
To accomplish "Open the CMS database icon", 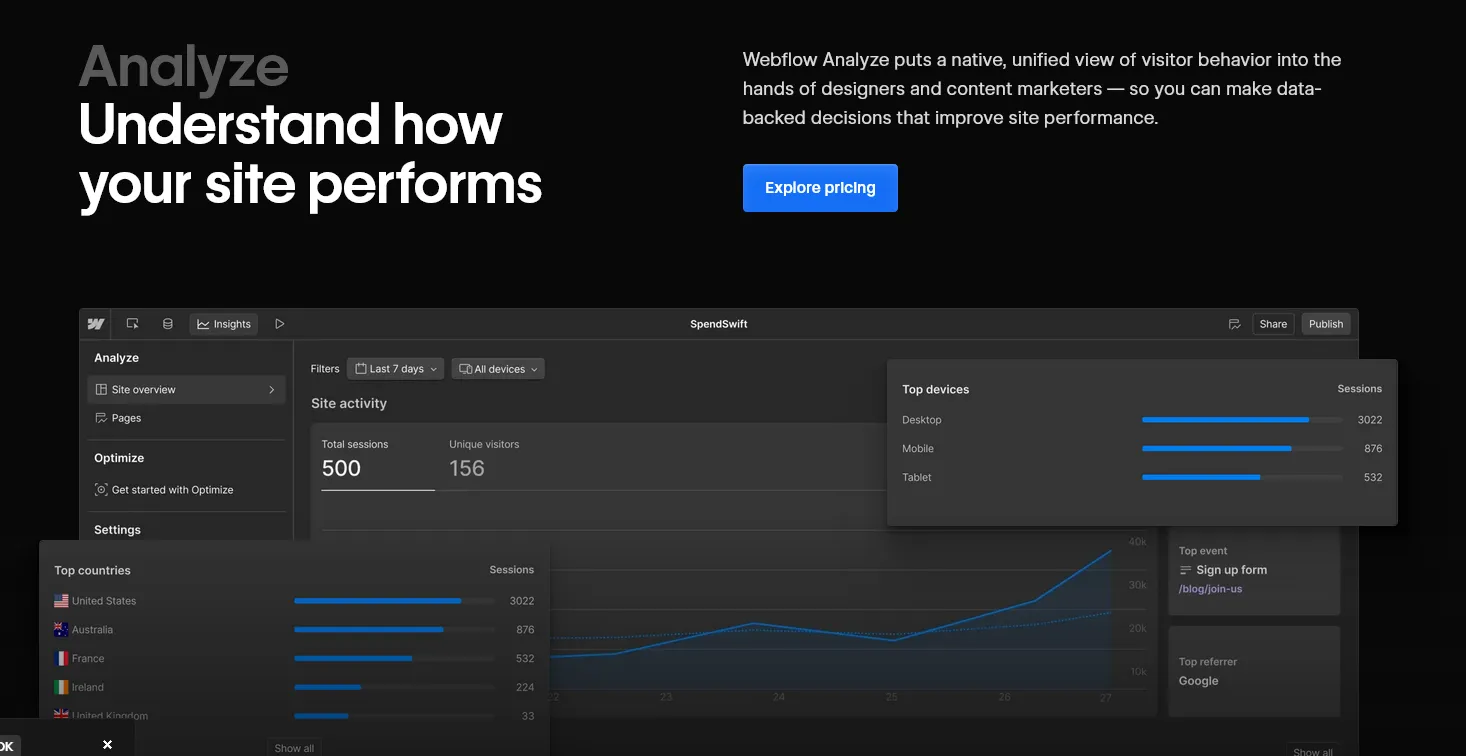I will [x=168, y=324].
